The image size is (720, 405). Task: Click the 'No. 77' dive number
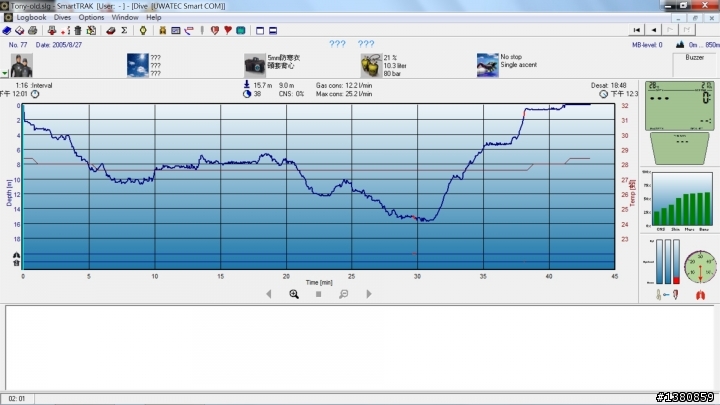tap(17, 45)
